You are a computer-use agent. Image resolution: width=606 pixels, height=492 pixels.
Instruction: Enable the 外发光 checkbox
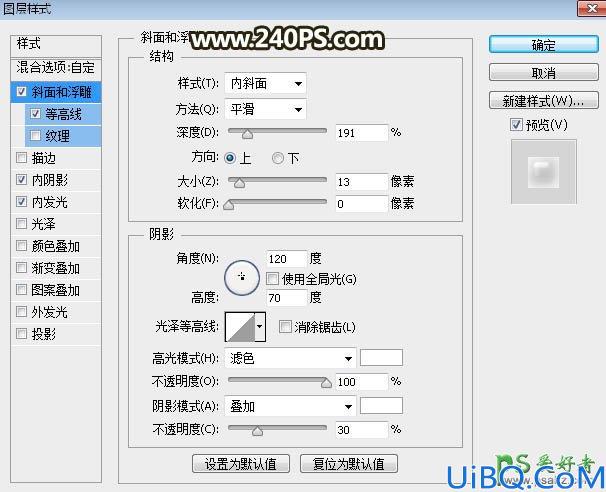point(21,312)
